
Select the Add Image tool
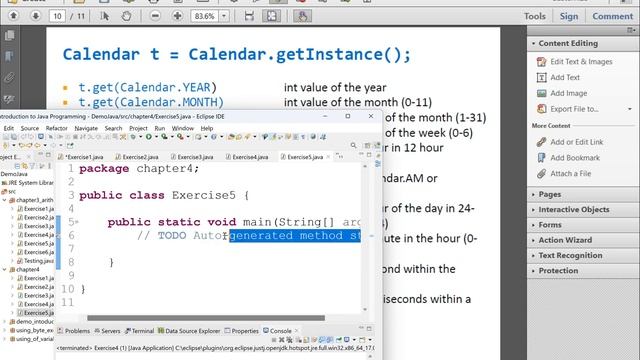point(569,93)
